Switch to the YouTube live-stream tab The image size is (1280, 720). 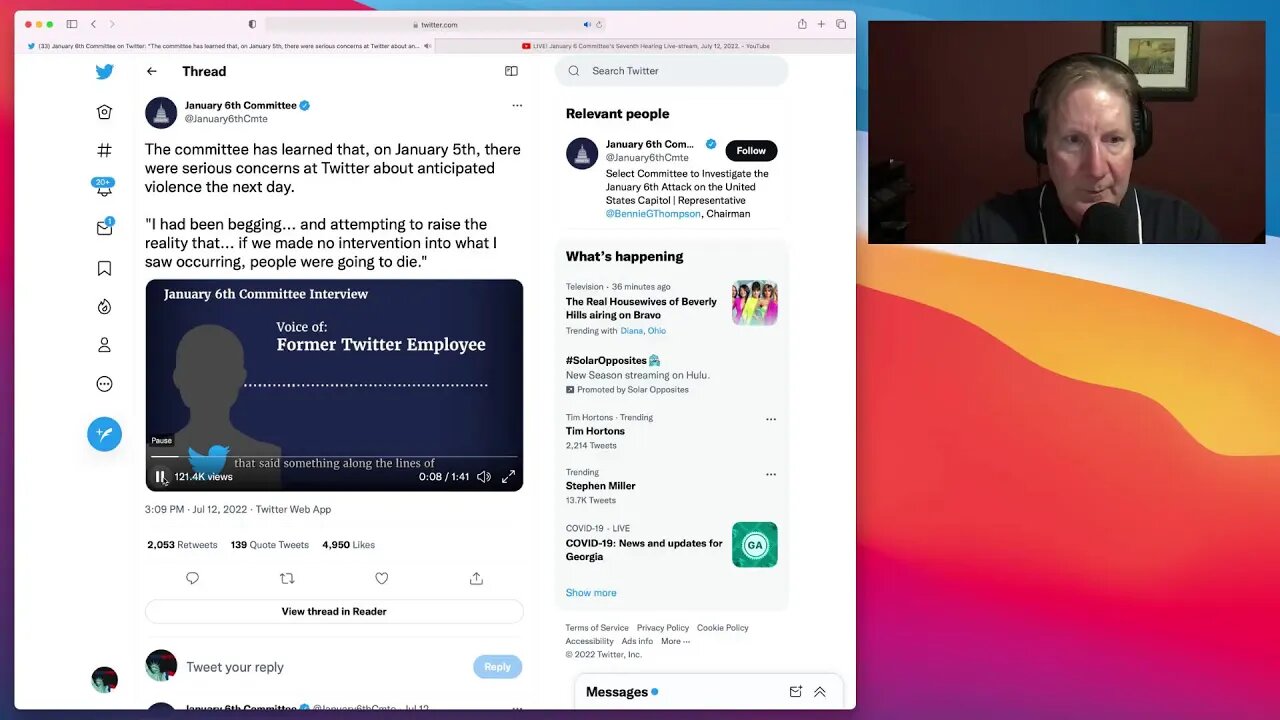tap(646, 46)
